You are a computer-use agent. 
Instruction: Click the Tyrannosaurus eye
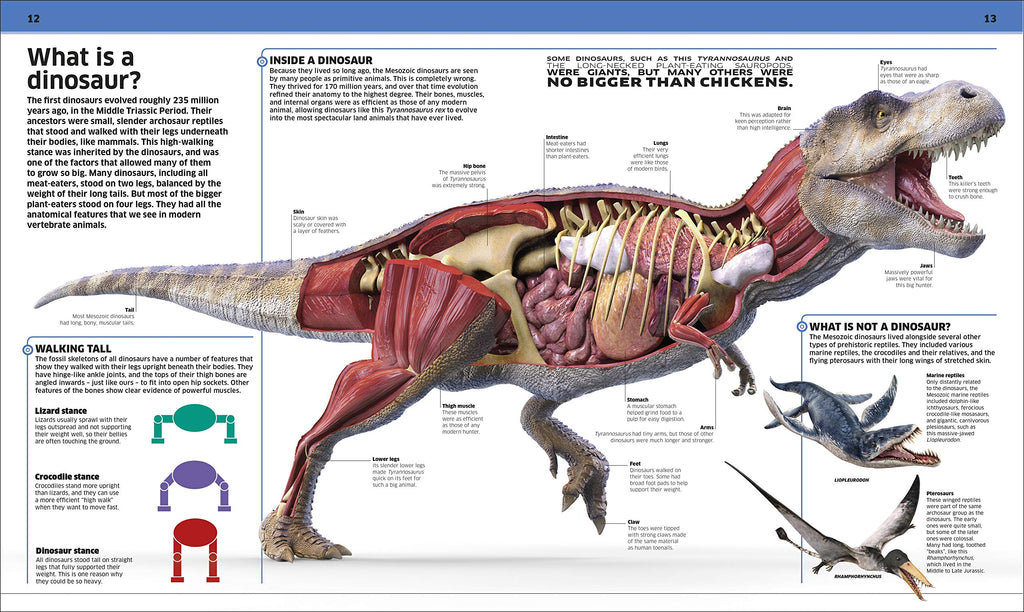point(881,113)
